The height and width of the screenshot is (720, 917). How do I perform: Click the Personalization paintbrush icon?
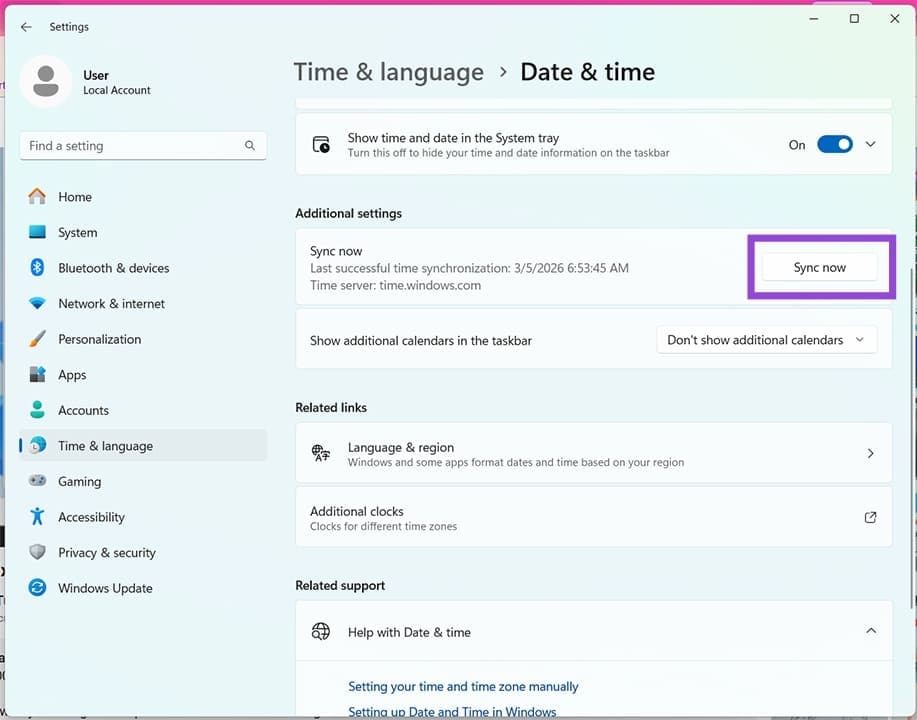(x=37, y=339)
